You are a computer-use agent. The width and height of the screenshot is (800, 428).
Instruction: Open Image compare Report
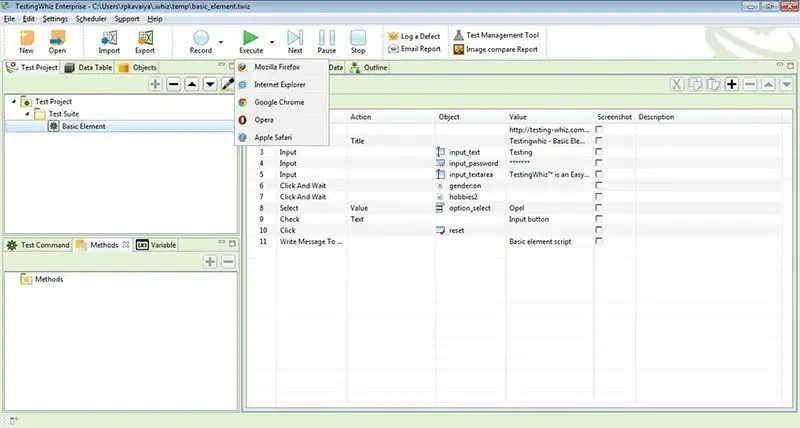tap(495, 49)
